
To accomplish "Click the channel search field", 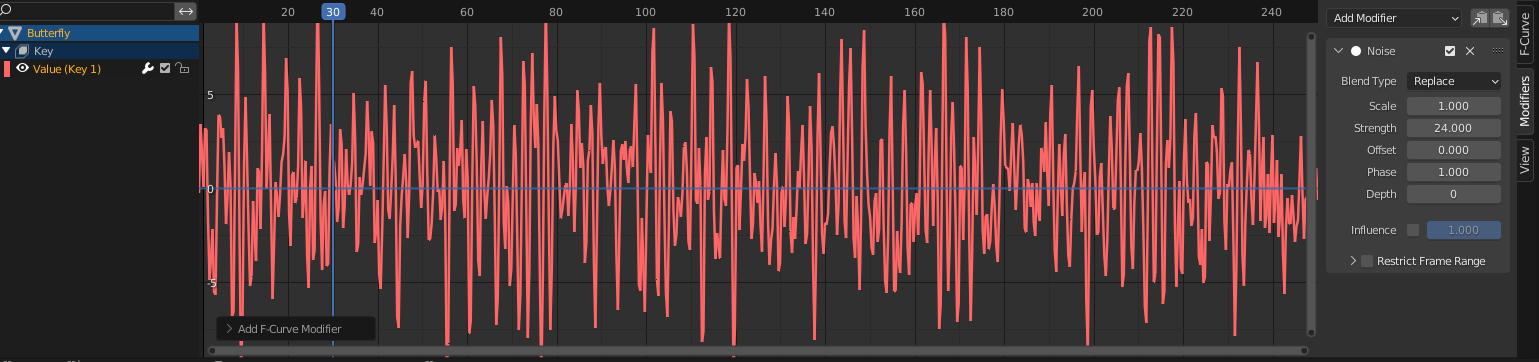I will (x=86, y=11).
